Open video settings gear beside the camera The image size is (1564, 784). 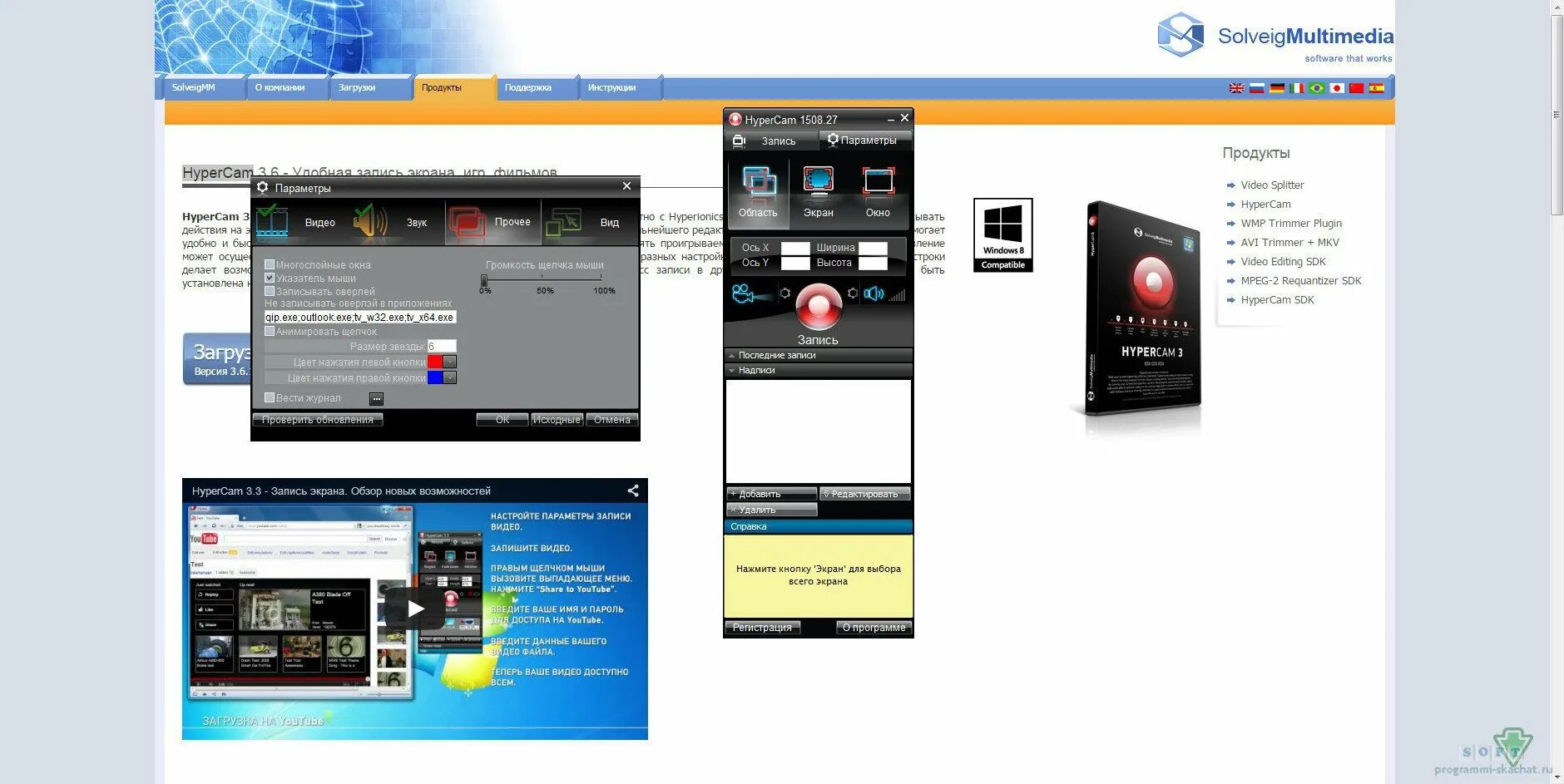[784, 293]
